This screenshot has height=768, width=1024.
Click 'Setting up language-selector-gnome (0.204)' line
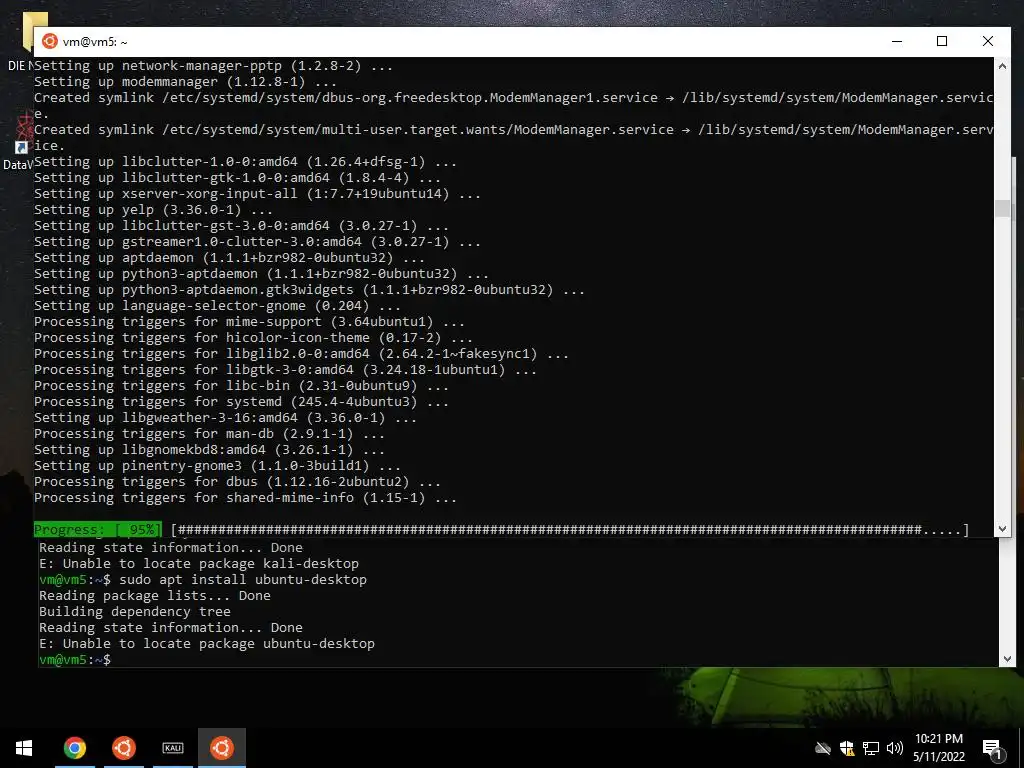pyautogui.click(x=217, y=306)
